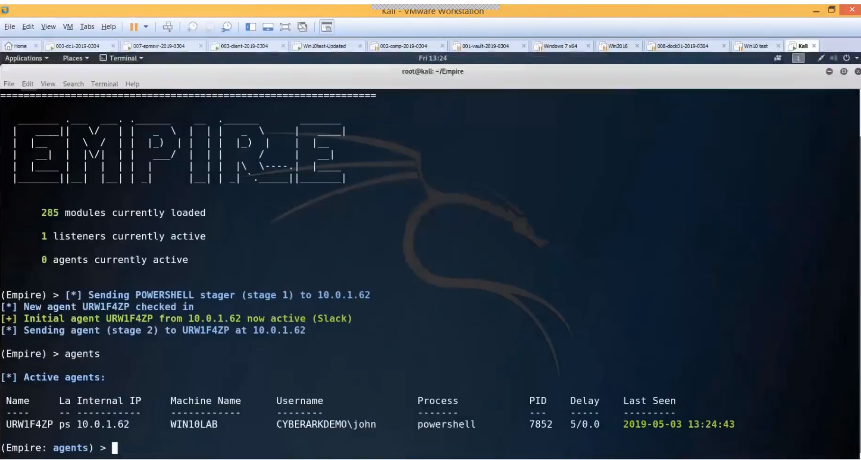Open the Fri 13:24 clock calendar
This screenshot has width=861, height=460.
click(x=433, y=58)
